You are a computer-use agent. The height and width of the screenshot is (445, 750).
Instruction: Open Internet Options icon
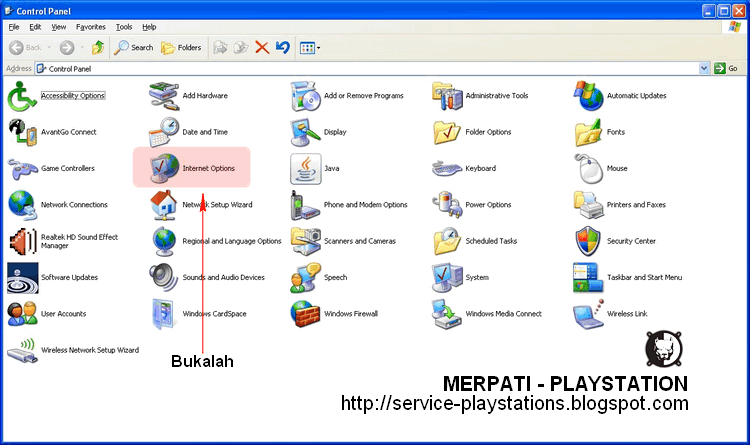tap(164, 168)
